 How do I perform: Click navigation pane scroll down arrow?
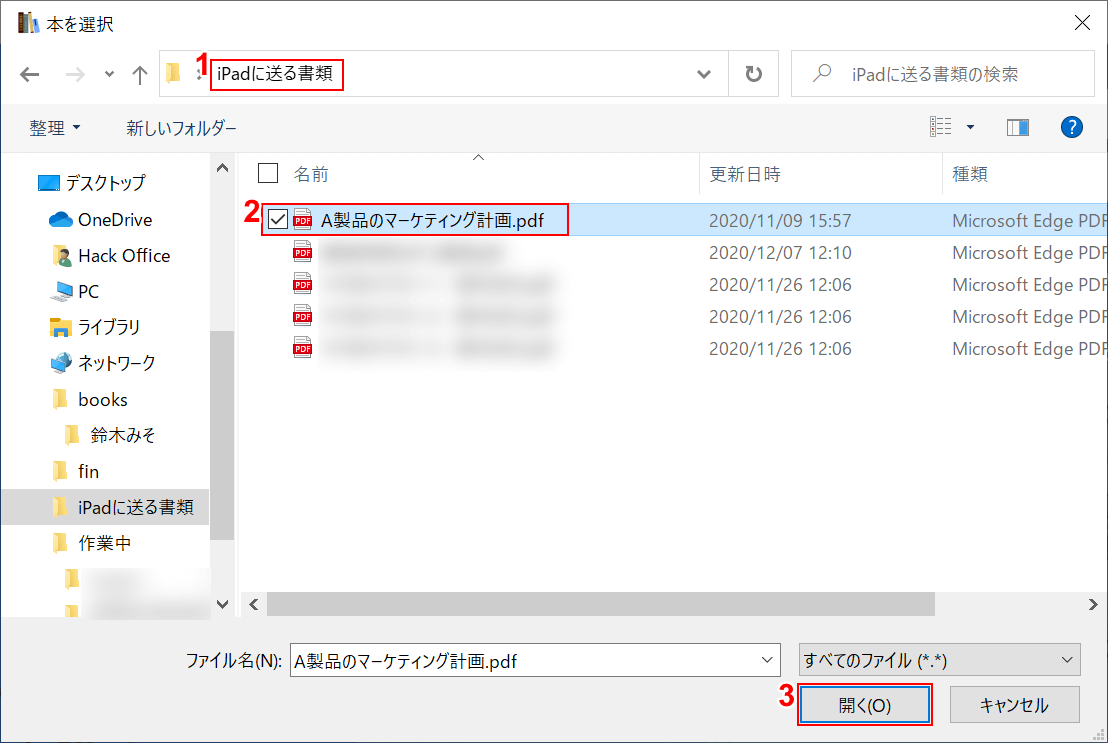click(223, 604)
